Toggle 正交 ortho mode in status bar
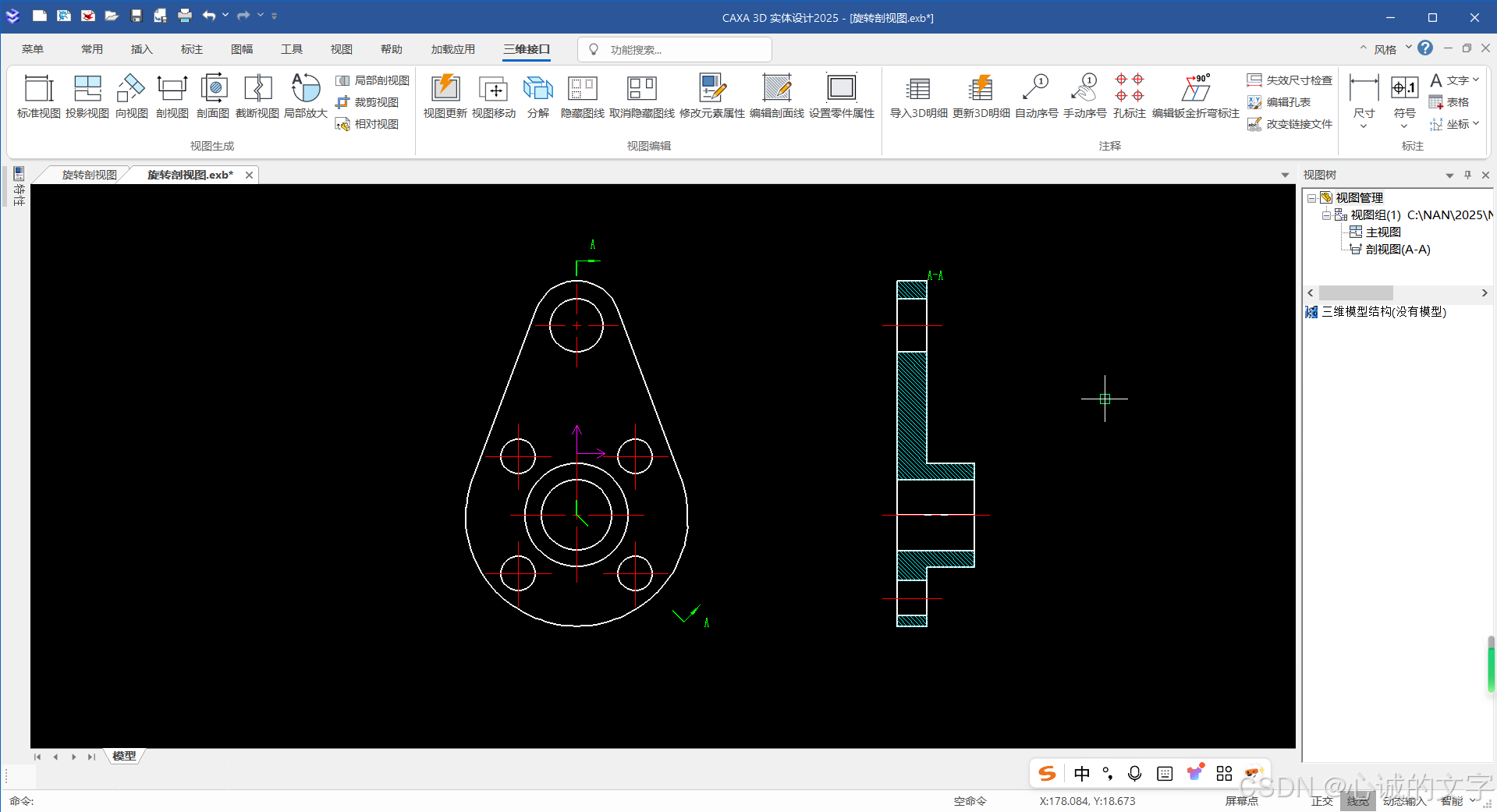 [x=1322, y=801]
